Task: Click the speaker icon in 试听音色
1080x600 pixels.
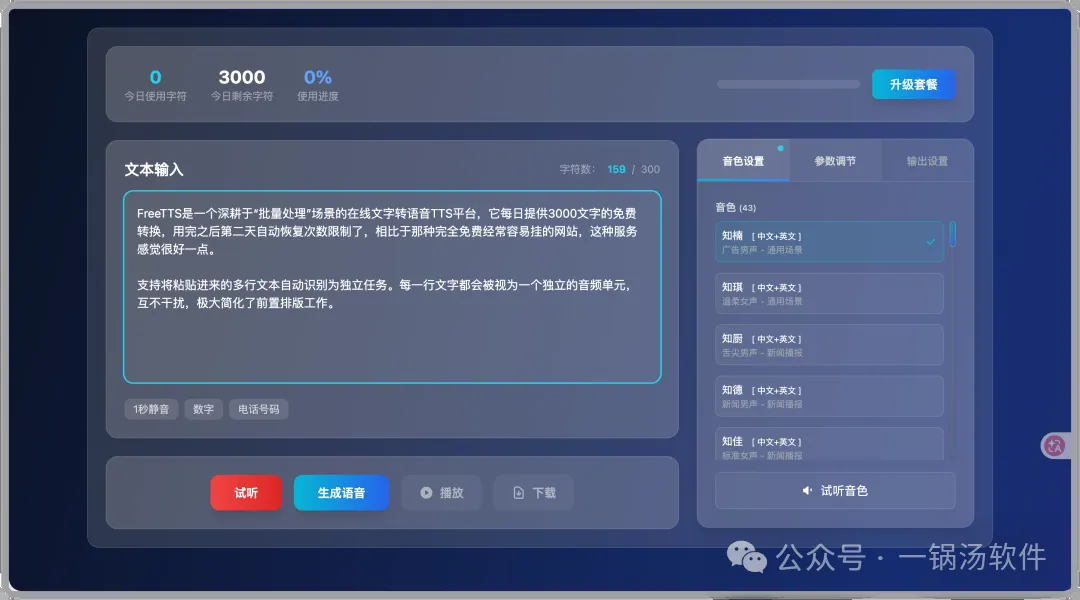Action: click(807, 490)
